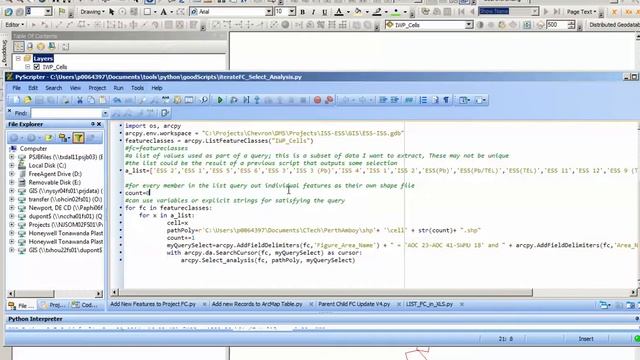Click the Undo icon in PyScripter toolbar
The width and height of the screenshot is (640, 360).
pyautogui.click(x=117, y=100)
